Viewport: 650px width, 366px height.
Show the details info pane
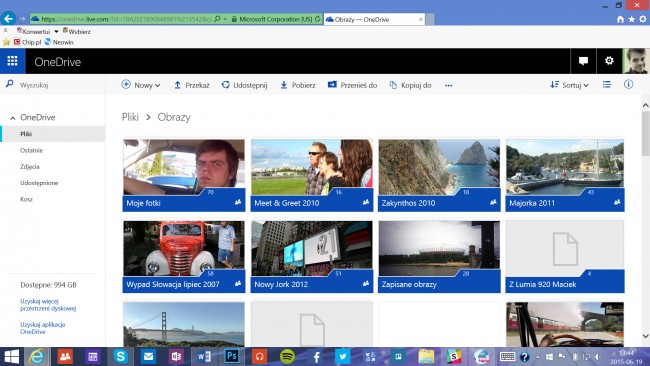click(x=628, y=85)
